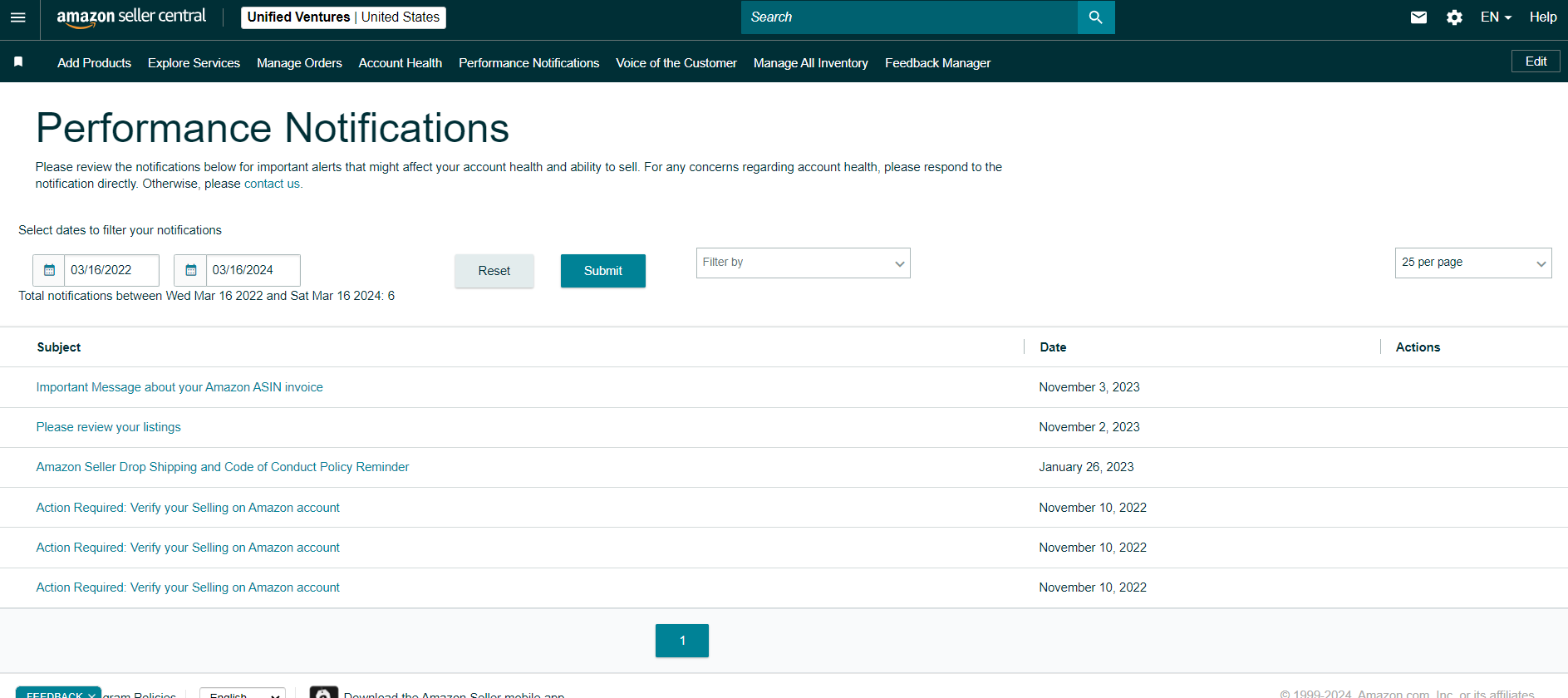
Task: Open the settings gear icon
Action: (x=1454, y=17)
